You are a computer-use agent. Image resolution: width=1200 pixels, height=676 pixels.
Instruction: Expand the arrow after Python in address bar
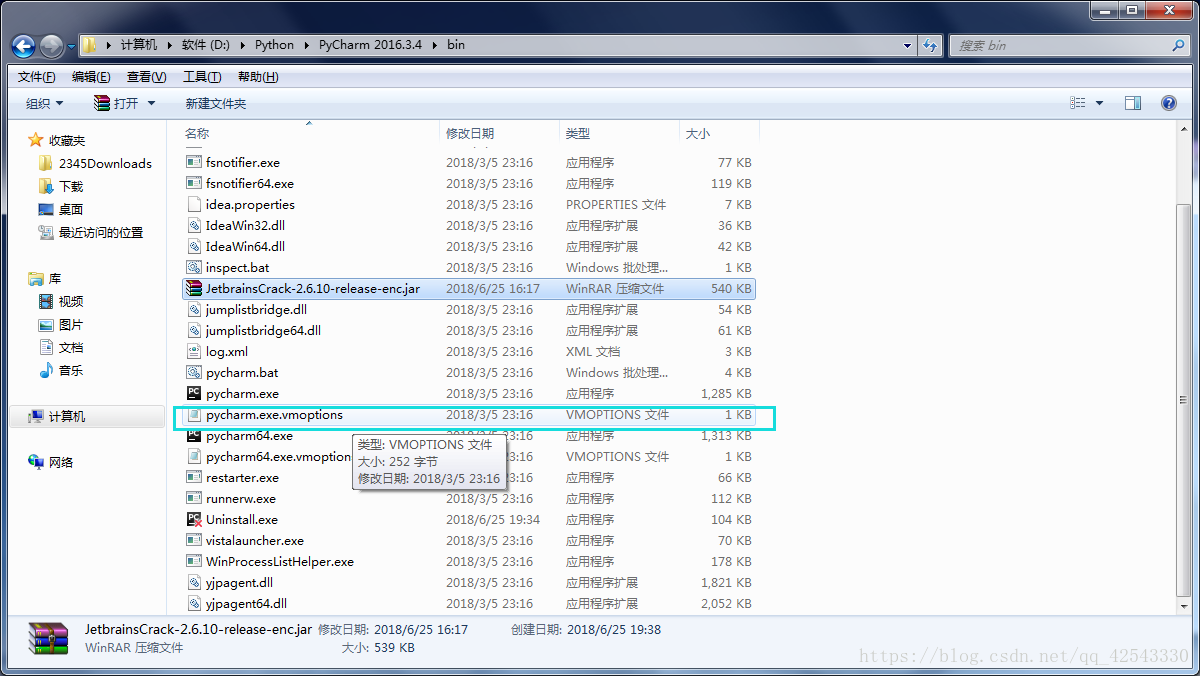pyautogui.click(x=306, y=45)
